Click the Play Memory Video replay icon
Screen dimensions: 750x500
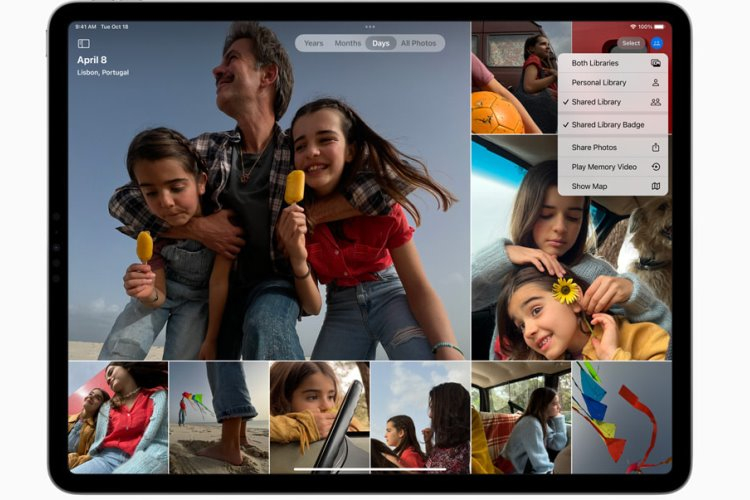pos(655,167)
